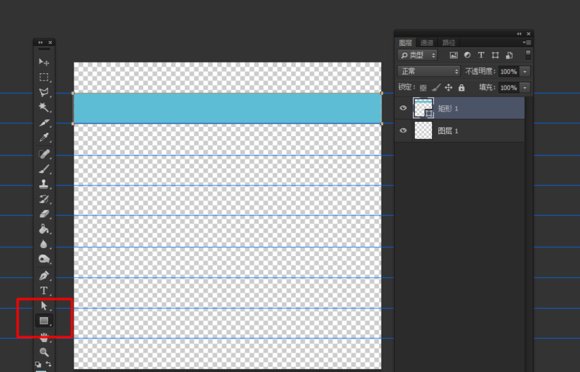Close the layers panel

coord(528,34)
